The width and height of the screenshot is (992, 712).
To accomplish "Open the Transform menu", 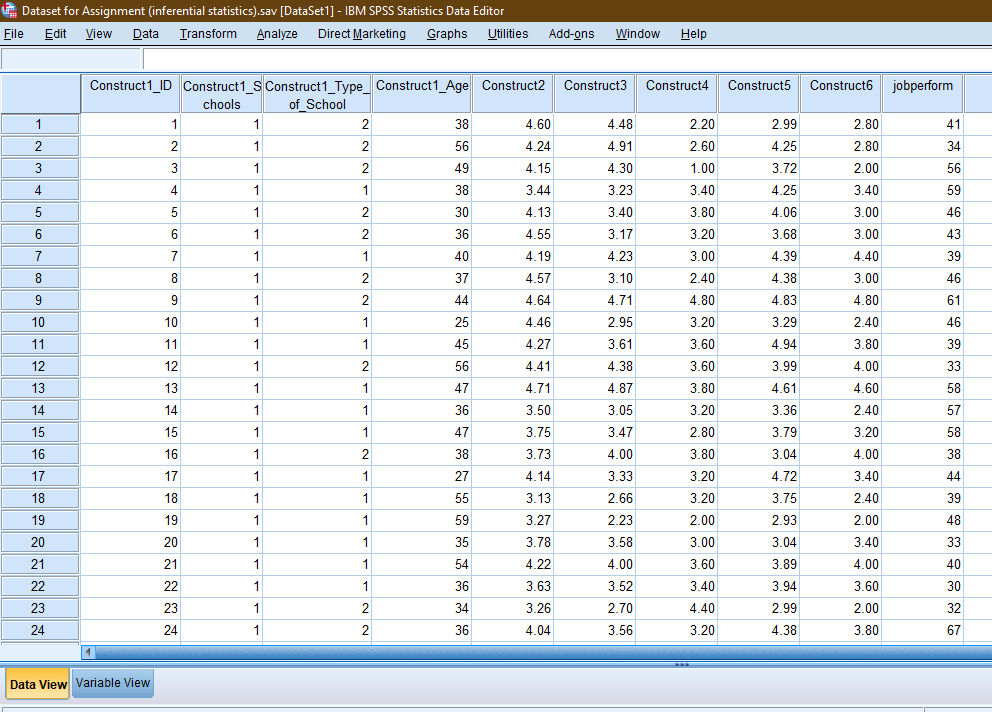I will point(207,33).
